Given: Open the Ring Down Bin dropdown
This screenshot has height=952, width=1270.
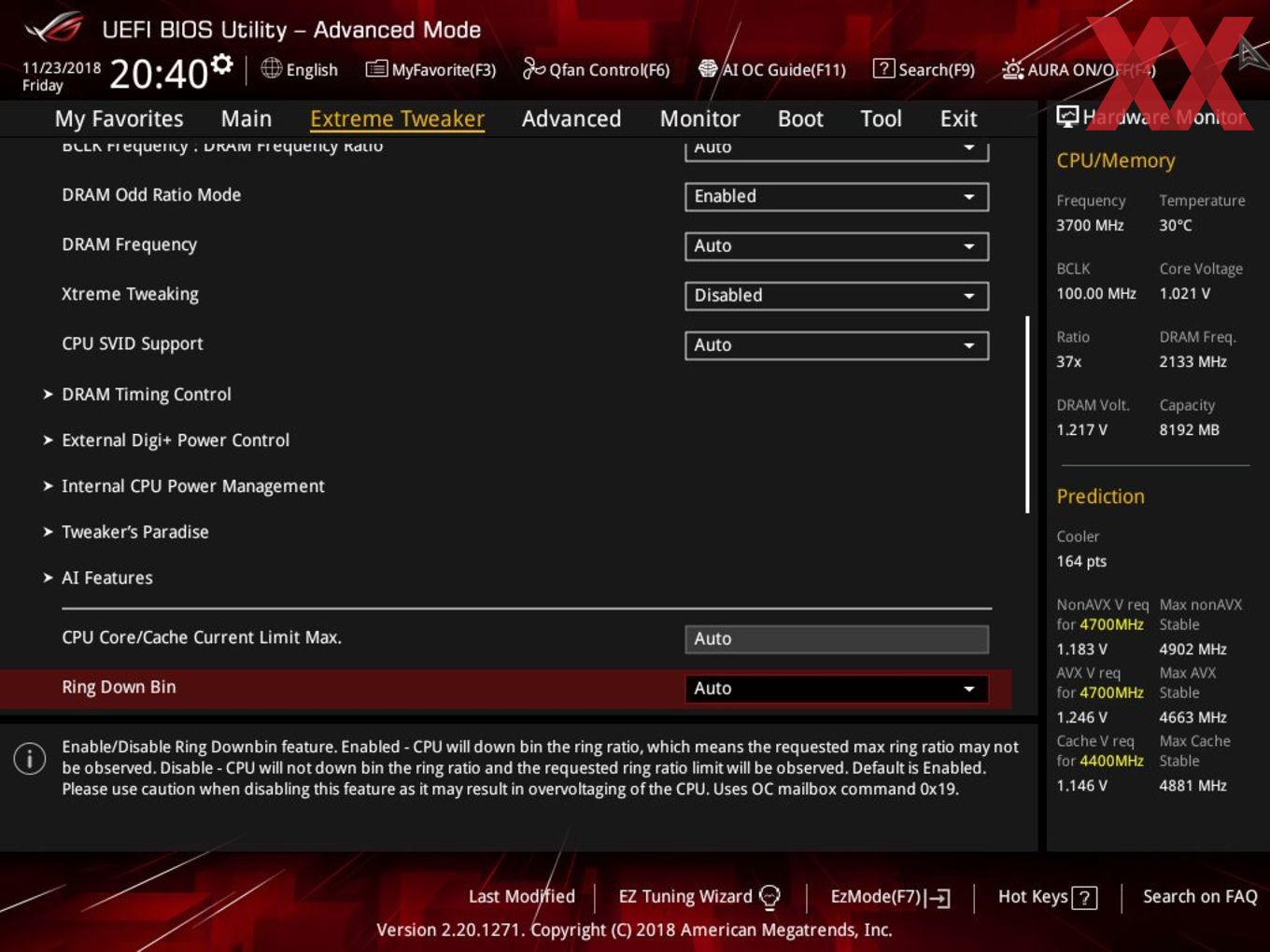Looking at the screenshot, I should pyautogui.click(x=837, y=688).
